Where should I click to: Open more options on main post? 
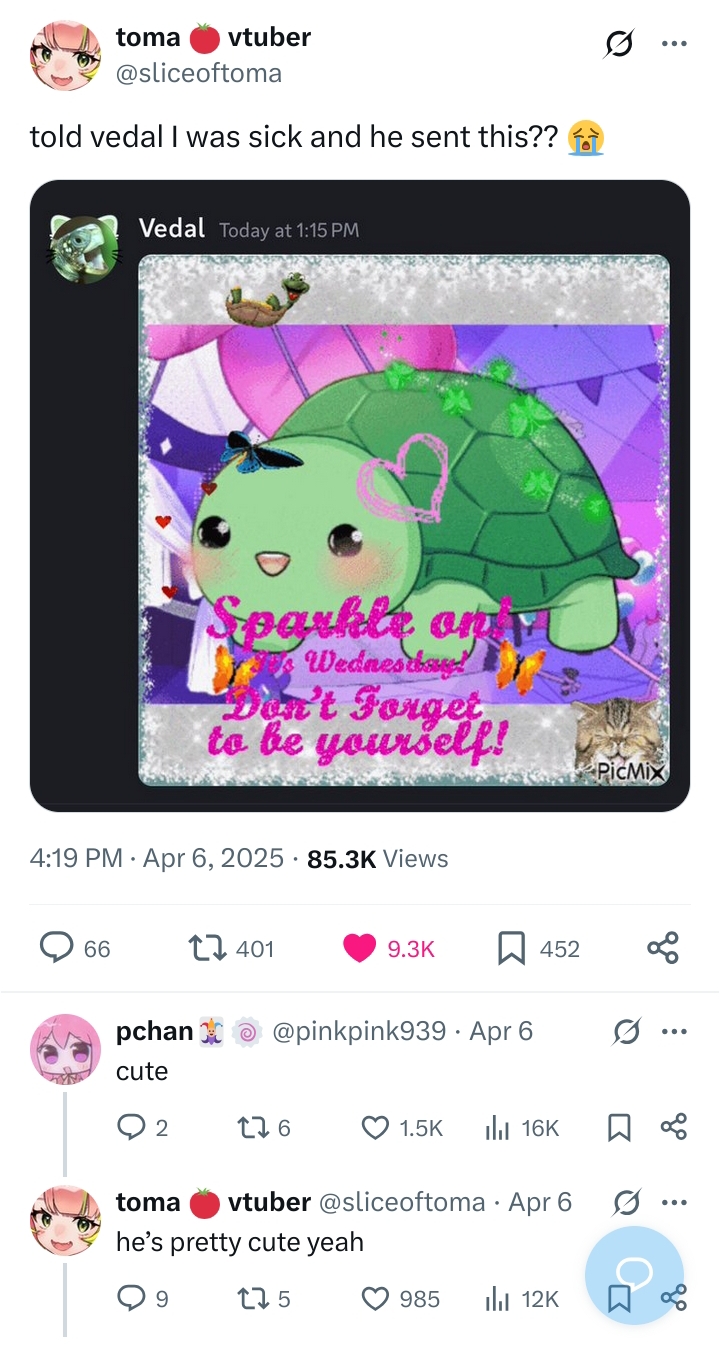click(675, 45)
